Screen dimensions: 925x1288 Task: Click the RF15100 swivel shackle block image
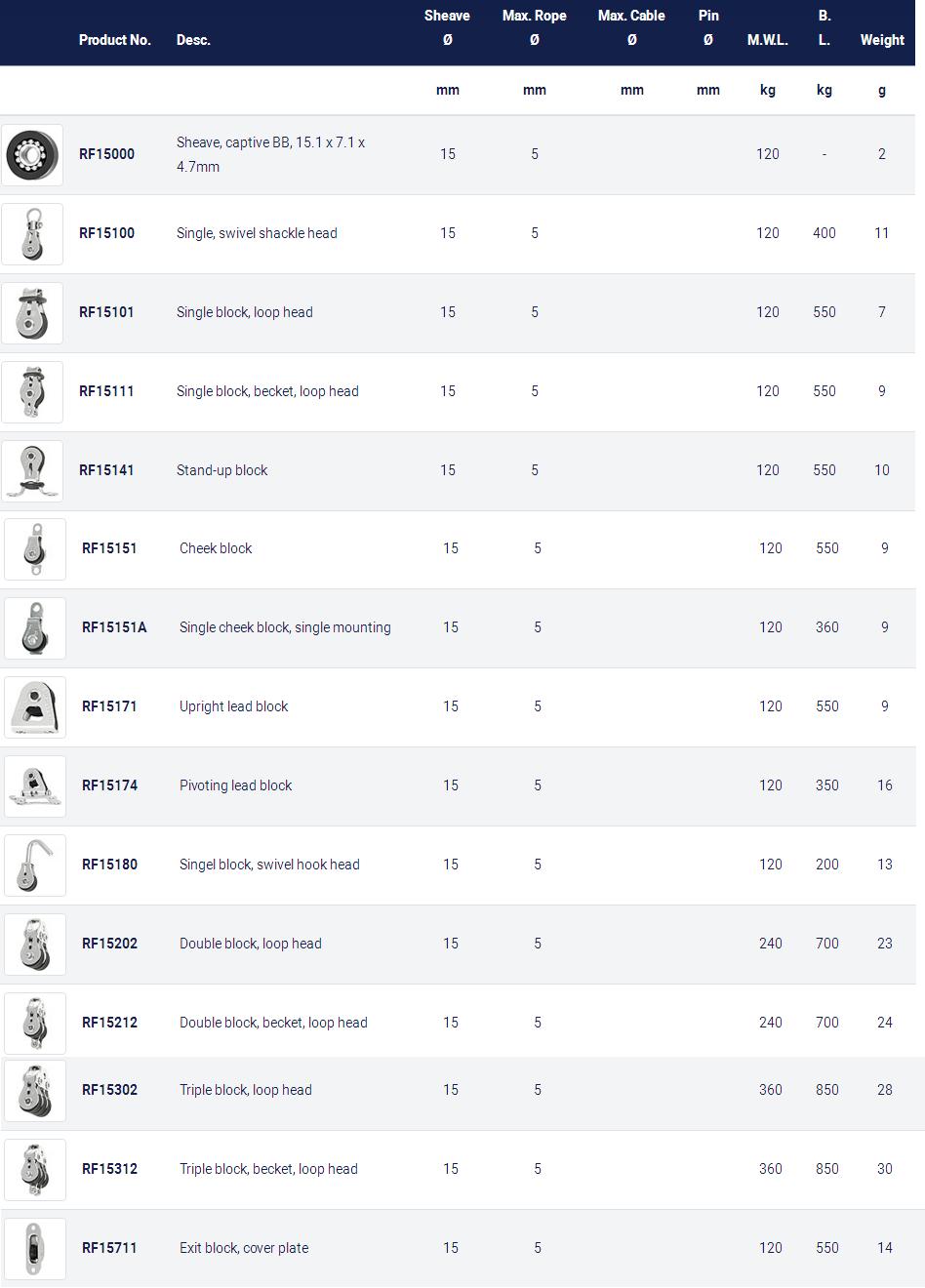(32, 234)
